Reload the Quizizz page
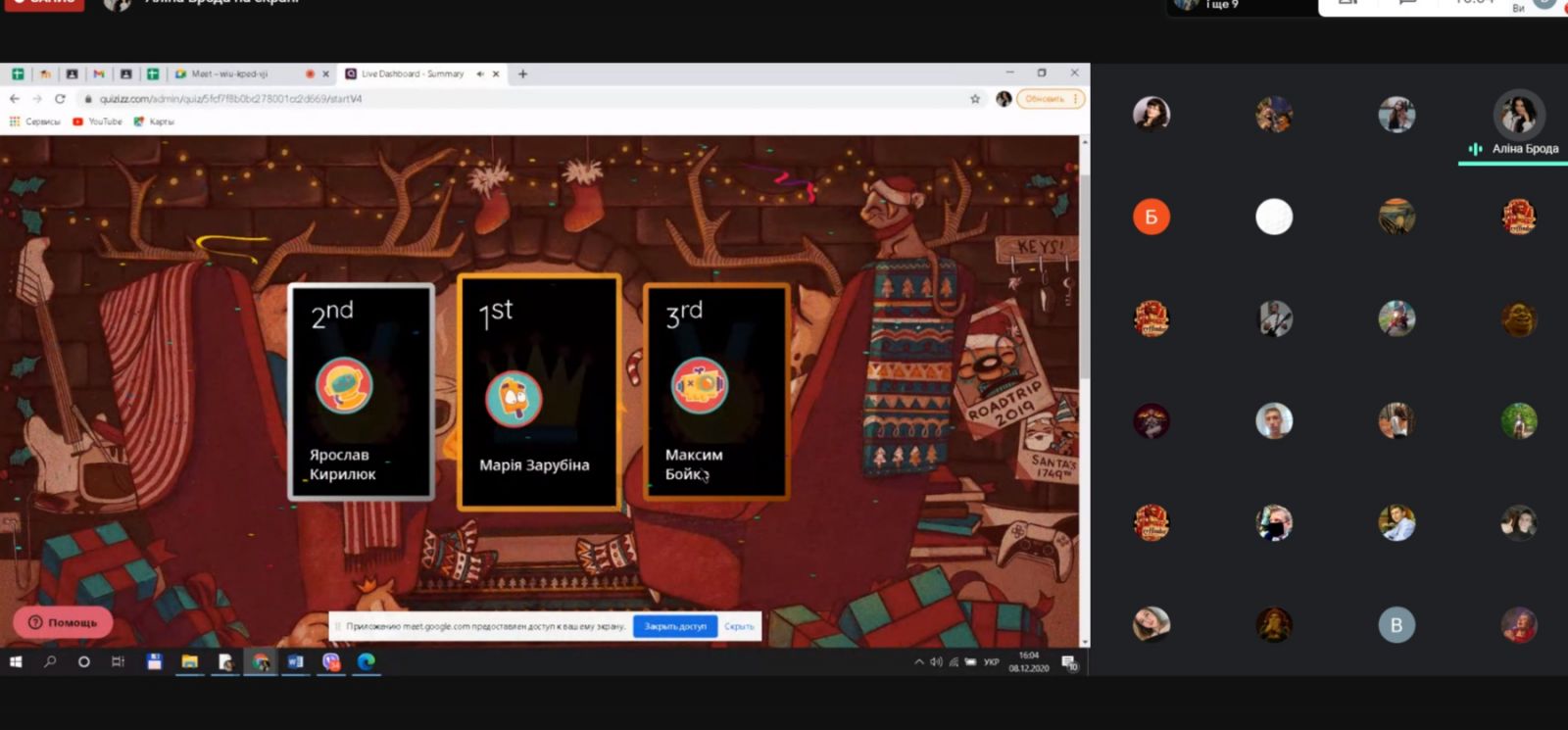Image resolution: width=1568 pixels, height=730 pixels. [x=60, y=99]
